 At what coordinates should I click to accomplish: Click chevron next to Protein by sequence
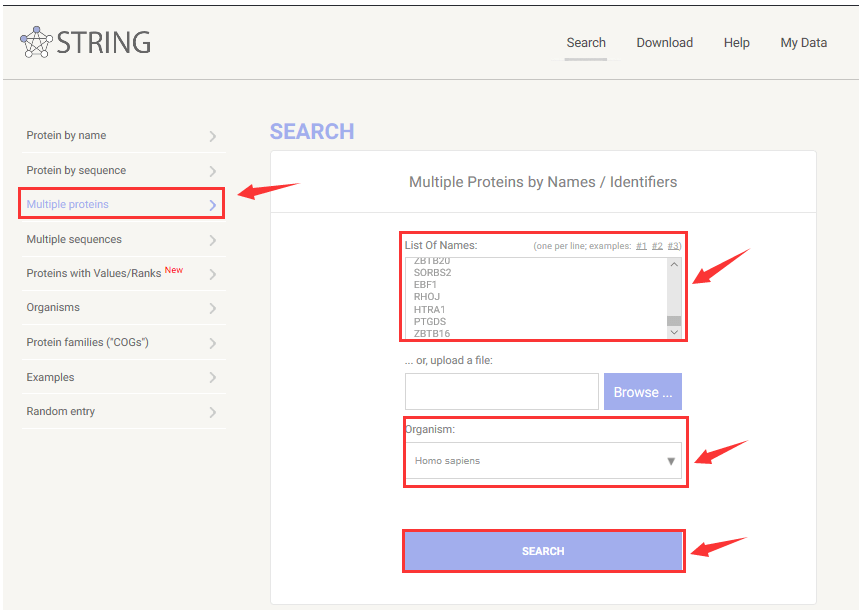pos(212,171)
